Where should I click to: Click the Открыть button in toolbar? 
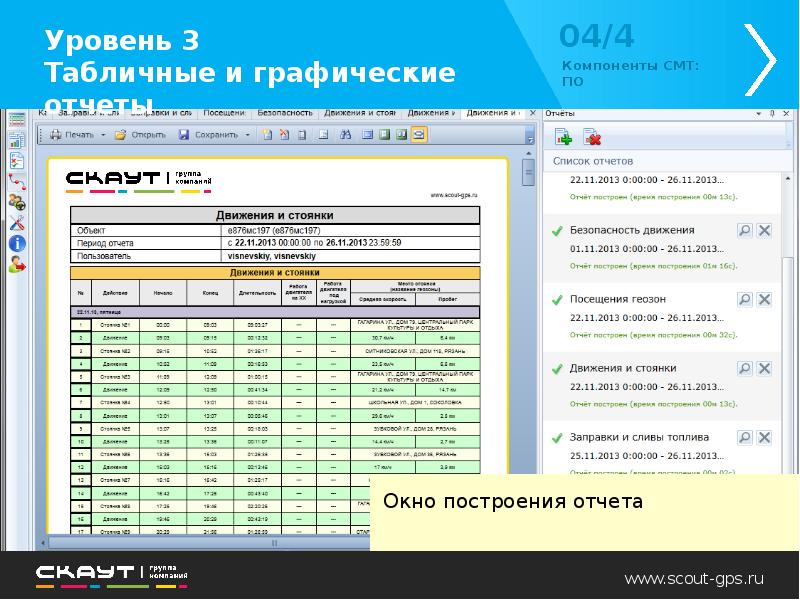pos(140,134)
